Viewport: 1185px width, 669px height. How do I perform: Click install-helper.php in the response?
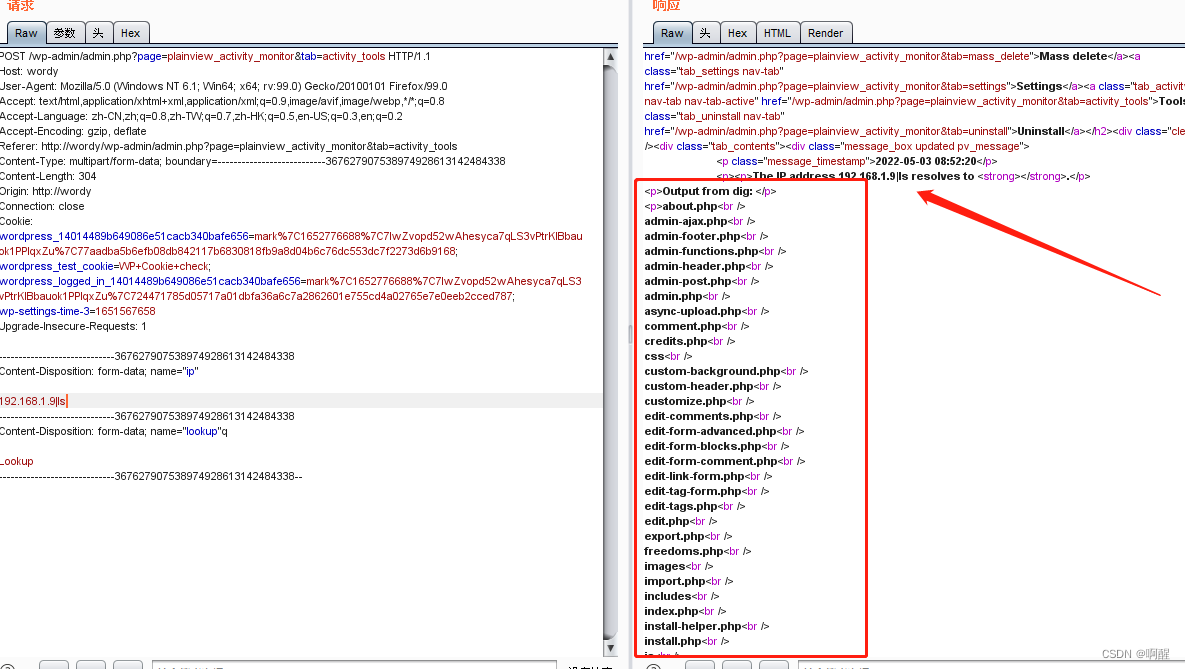(693, 626)
